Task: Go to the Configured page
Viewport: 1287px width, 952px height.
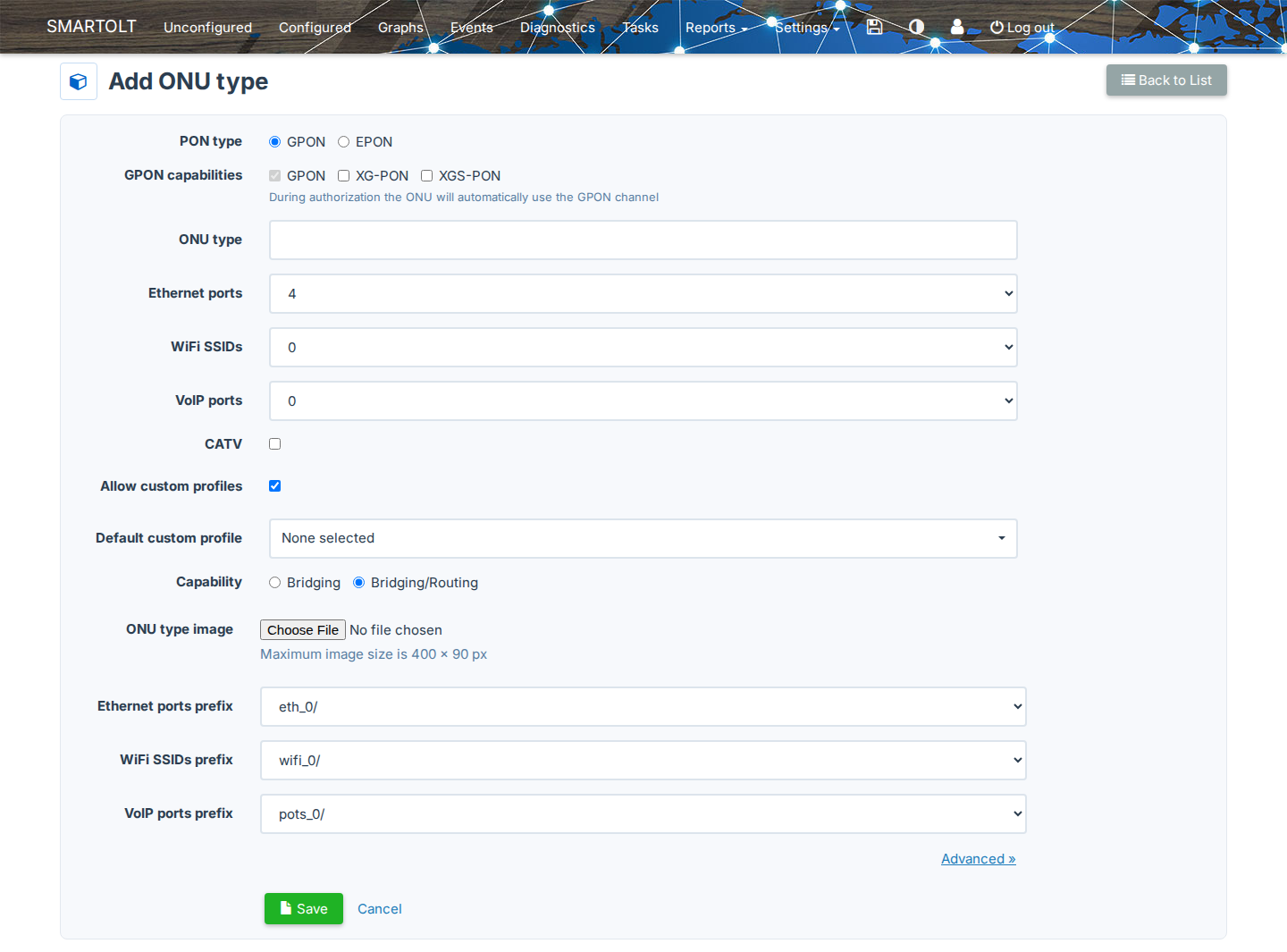Action: (x=315, y=28)
